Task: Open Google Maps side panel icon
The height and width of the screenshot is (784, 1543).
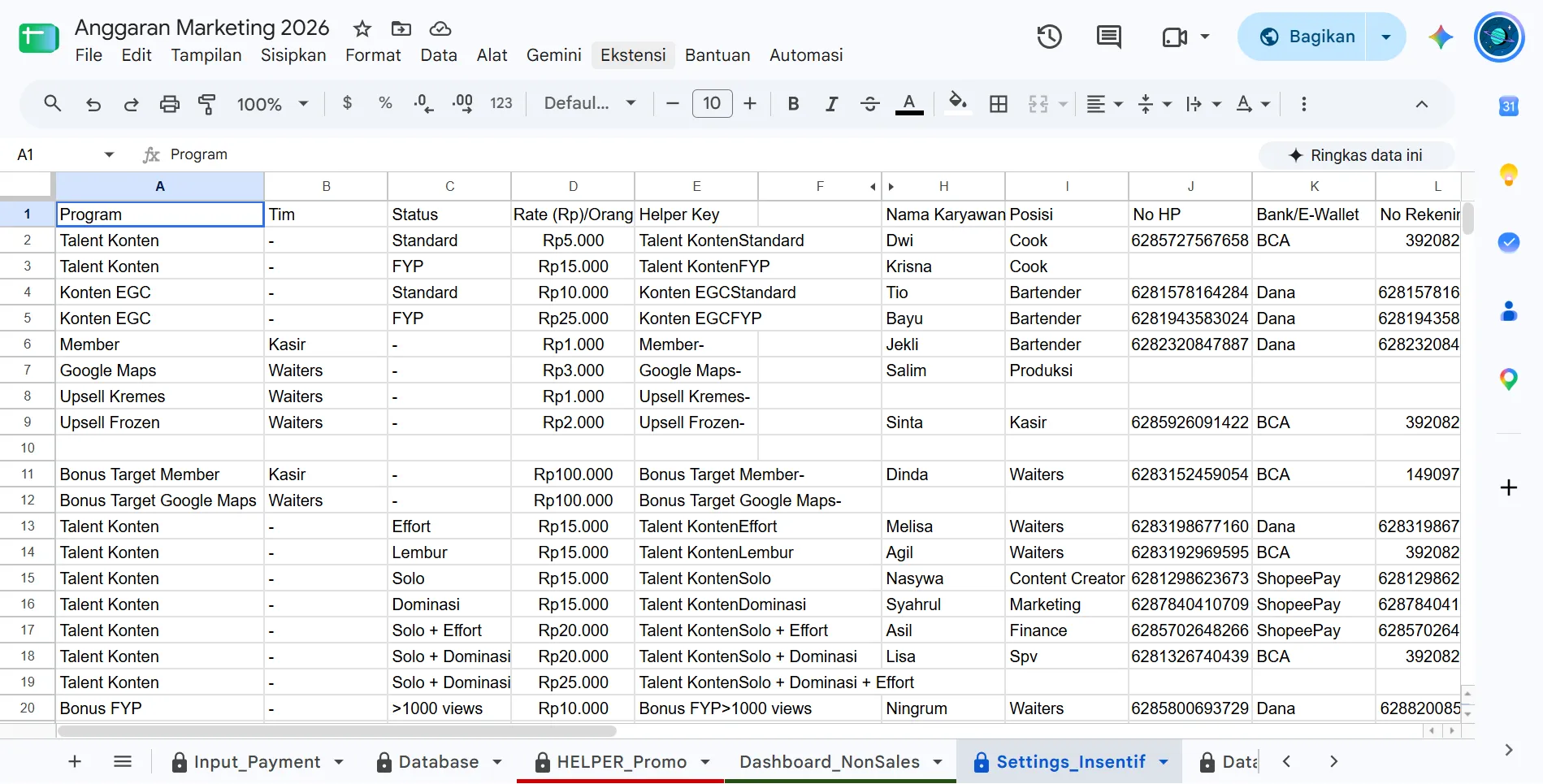Action: click(x=1508, y=379)
